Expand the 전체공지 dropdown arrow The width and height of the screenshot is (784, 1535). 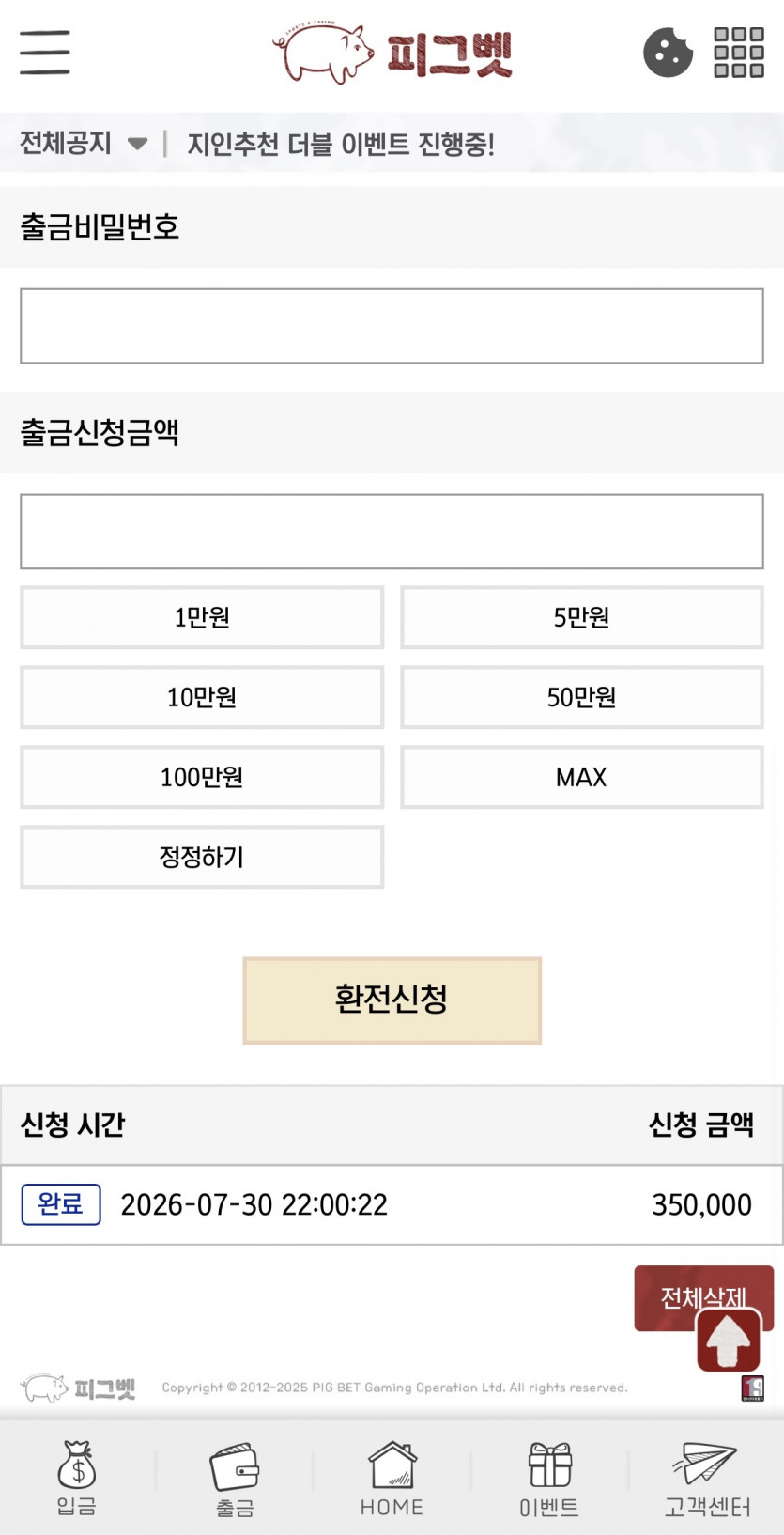pos(137,144)
